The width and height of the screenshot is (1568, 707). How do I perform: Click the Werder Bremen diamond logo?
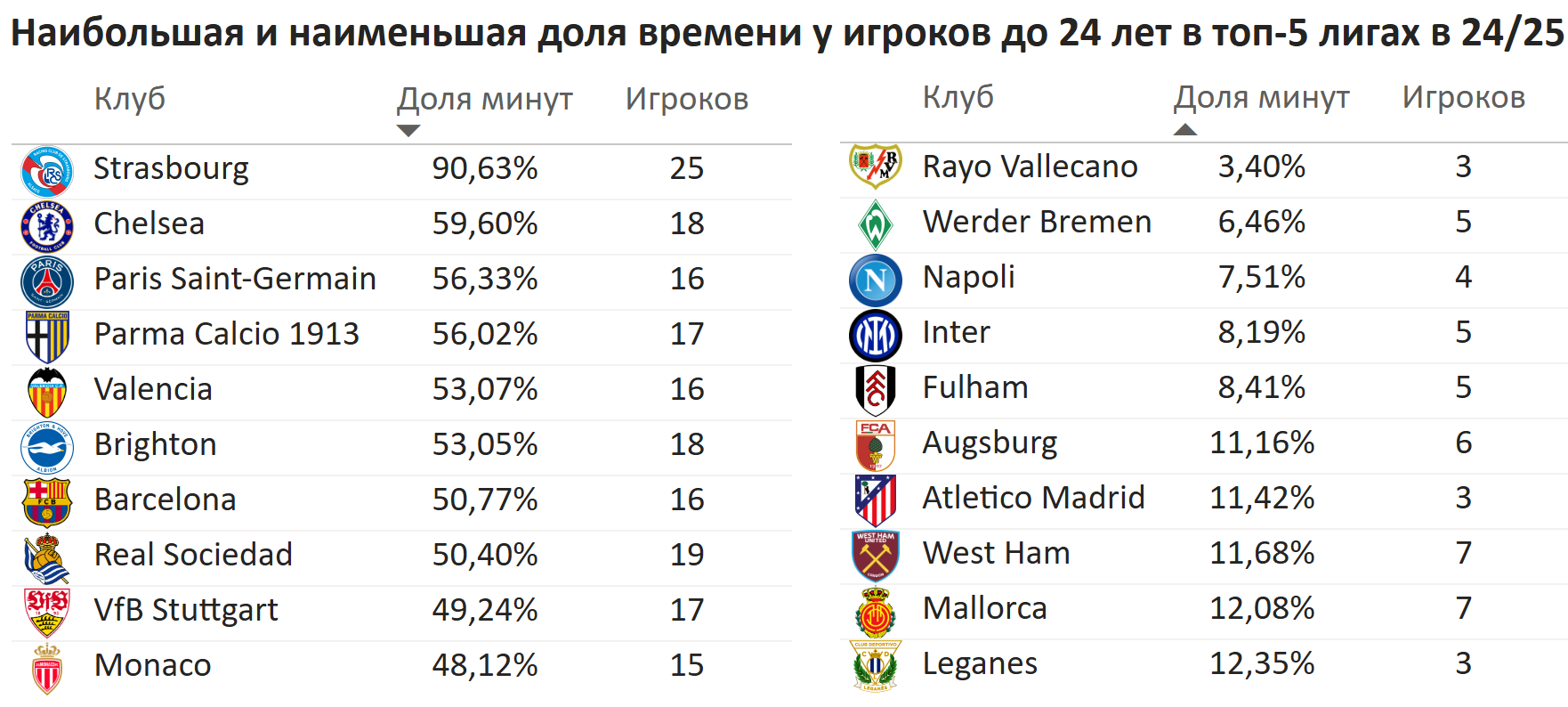pyautogui.click(x=876, y=224)
